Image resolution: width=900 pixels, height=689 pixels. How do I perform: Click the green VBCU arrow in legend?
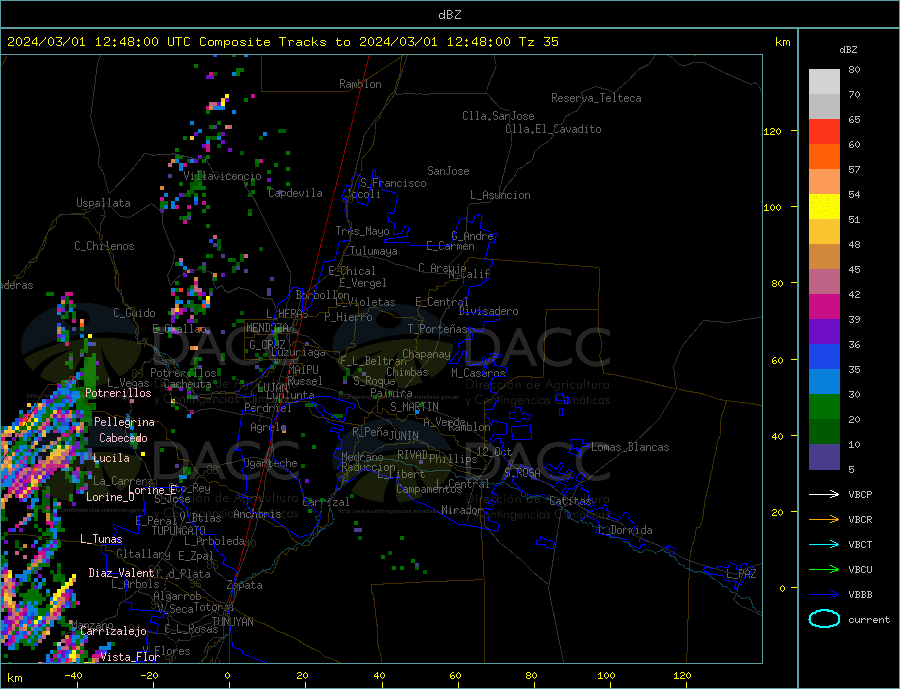tap(824, 569)
